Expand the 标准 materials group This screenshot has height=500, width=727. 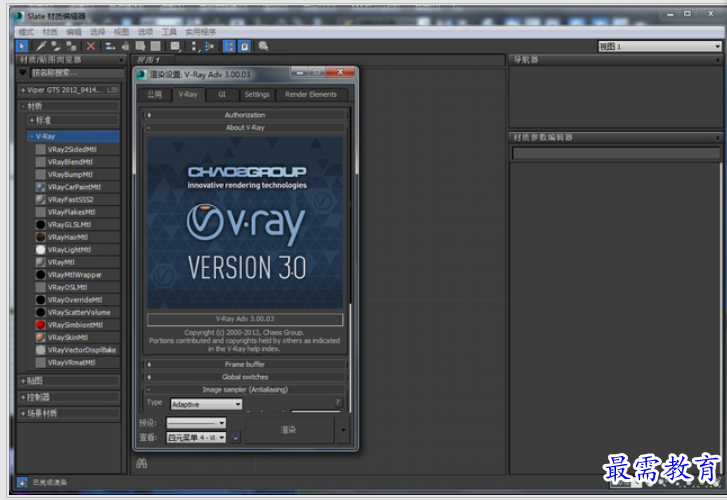73,120
